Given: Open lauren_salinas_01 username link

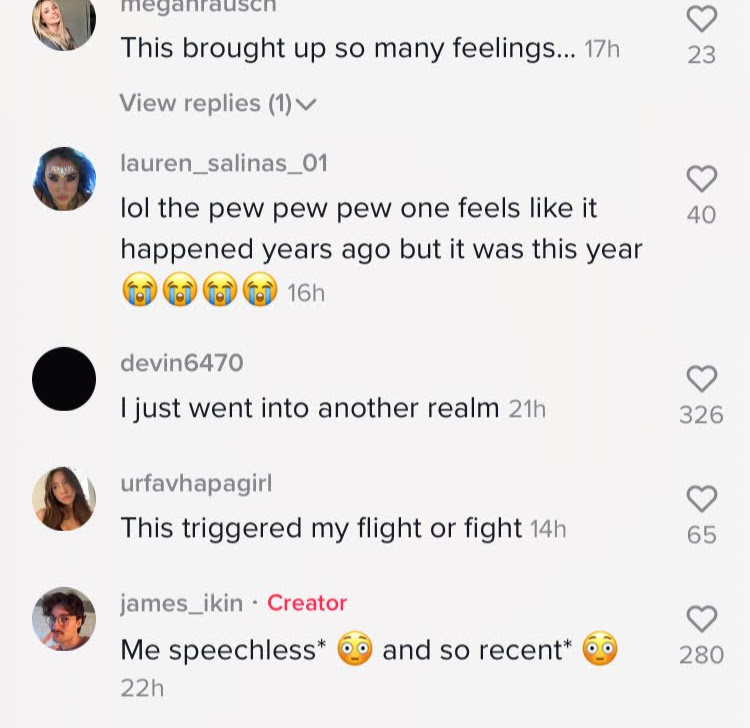Looking at the screenshot, I should (x=223, y=163).
